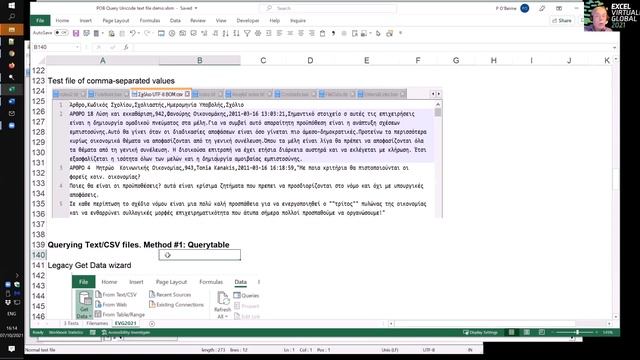Click Workbook Statistics in status bar

(66, 333)
